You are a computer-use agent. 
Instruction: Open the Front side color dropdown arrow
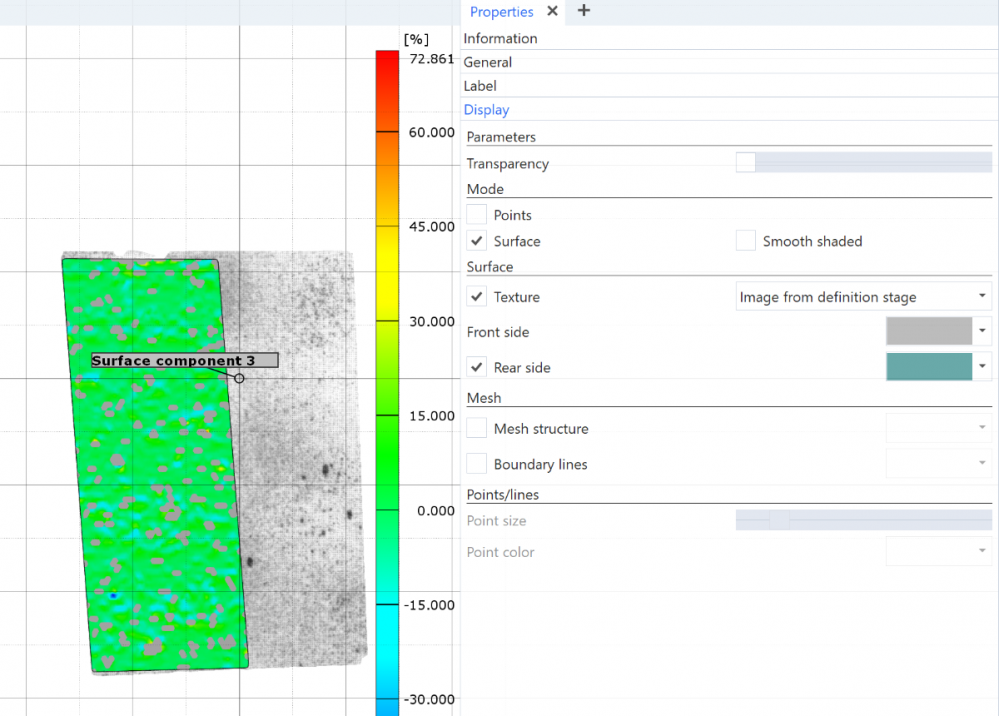tap(983, 331)
